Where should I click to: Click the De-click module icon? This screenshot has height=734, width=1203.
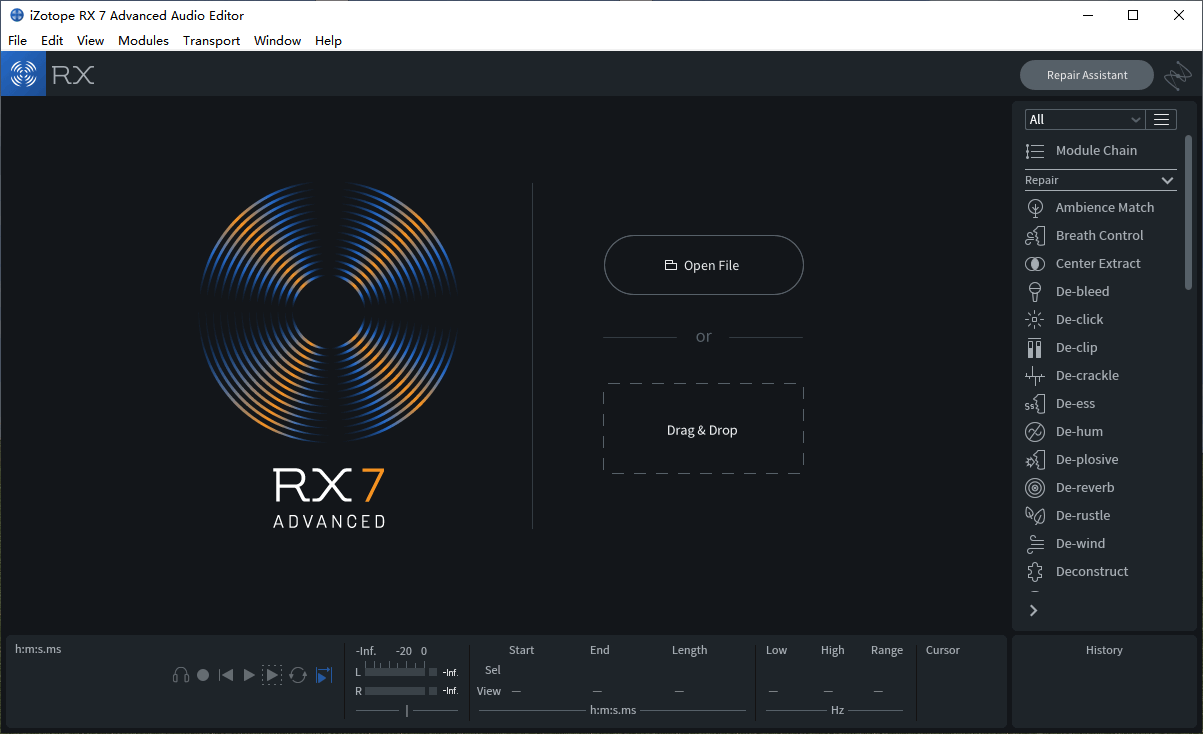pyautogui.click(x=1035, y=320)
